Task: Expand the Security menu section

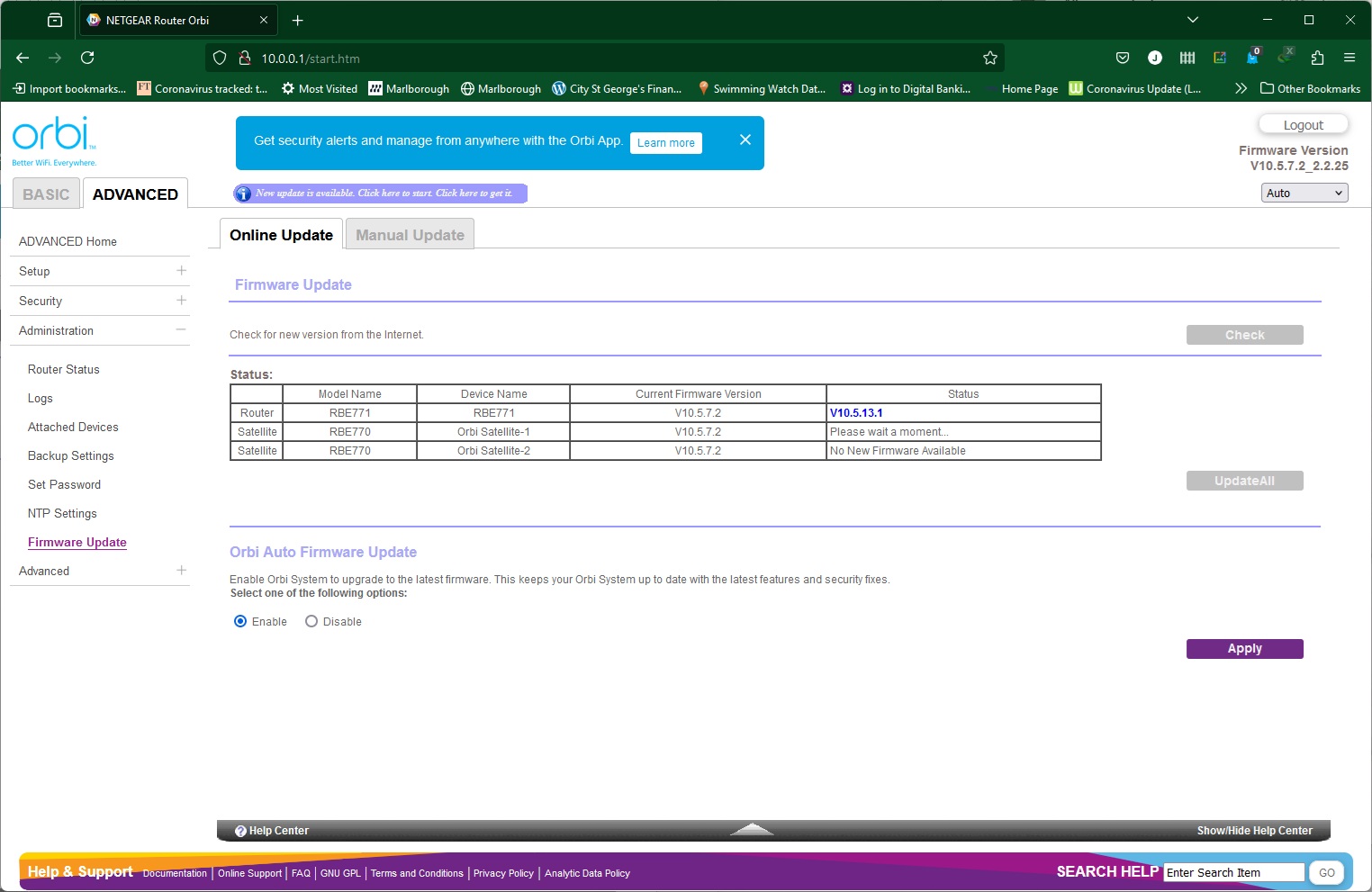Action: [181, 301]
